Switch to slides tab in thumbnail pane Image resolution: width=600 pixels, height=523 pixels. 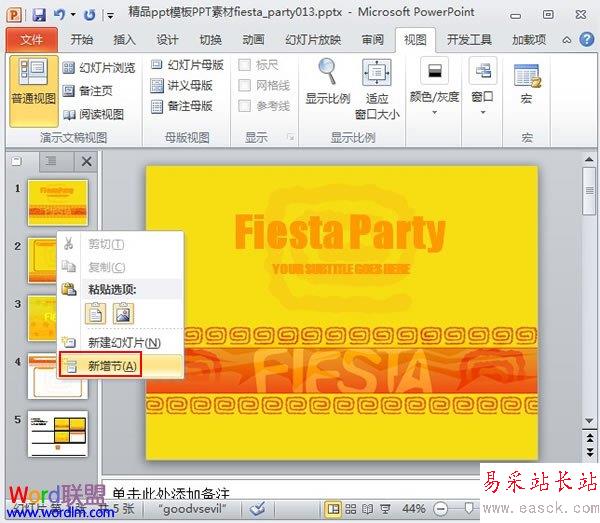[x=16, y=161]
